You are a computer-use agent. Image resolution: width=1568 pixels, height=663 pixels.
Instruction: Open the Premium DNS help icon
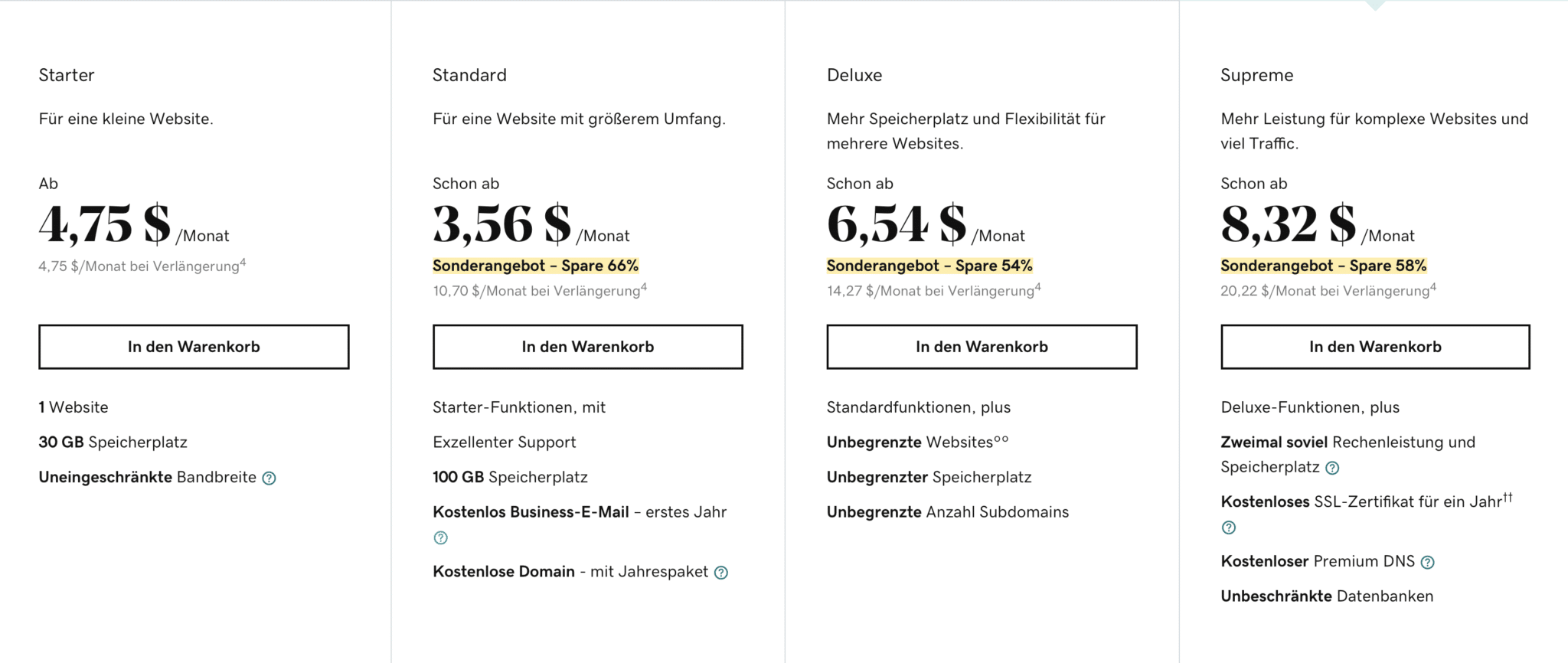[x=1427, y=563]
